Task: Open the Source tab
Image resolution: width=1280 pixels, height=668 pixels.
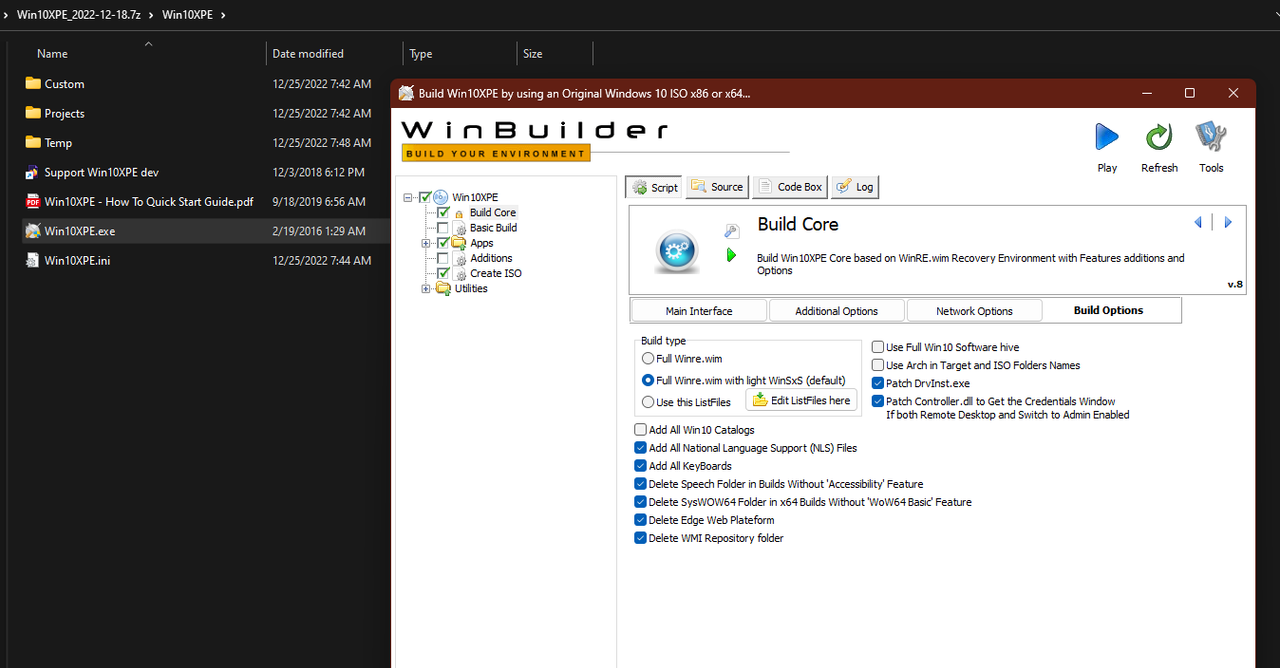Action: pos(717,187)
